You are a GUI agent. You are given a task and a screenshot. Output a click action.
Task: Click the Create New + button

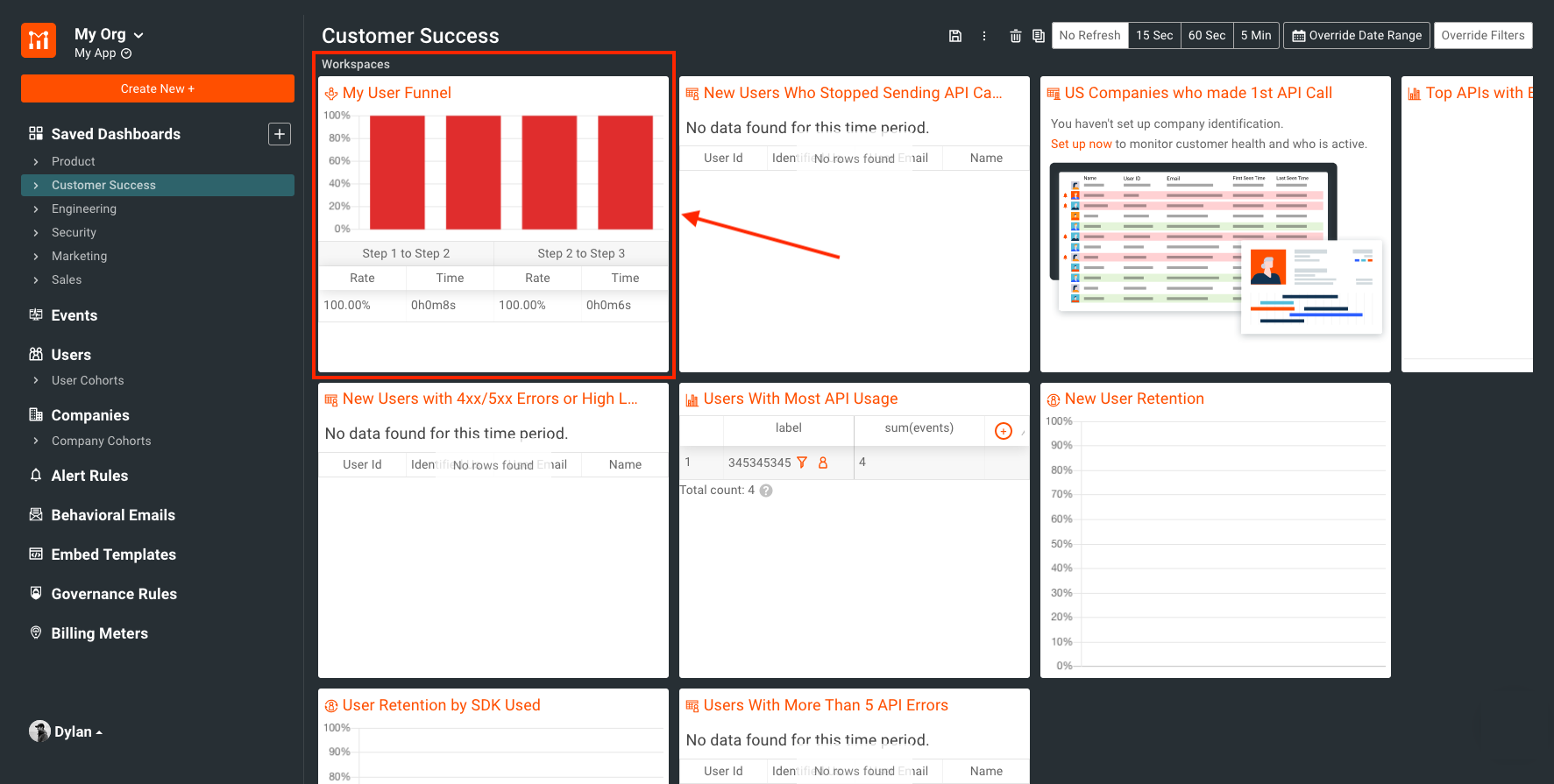coord(158,88)
